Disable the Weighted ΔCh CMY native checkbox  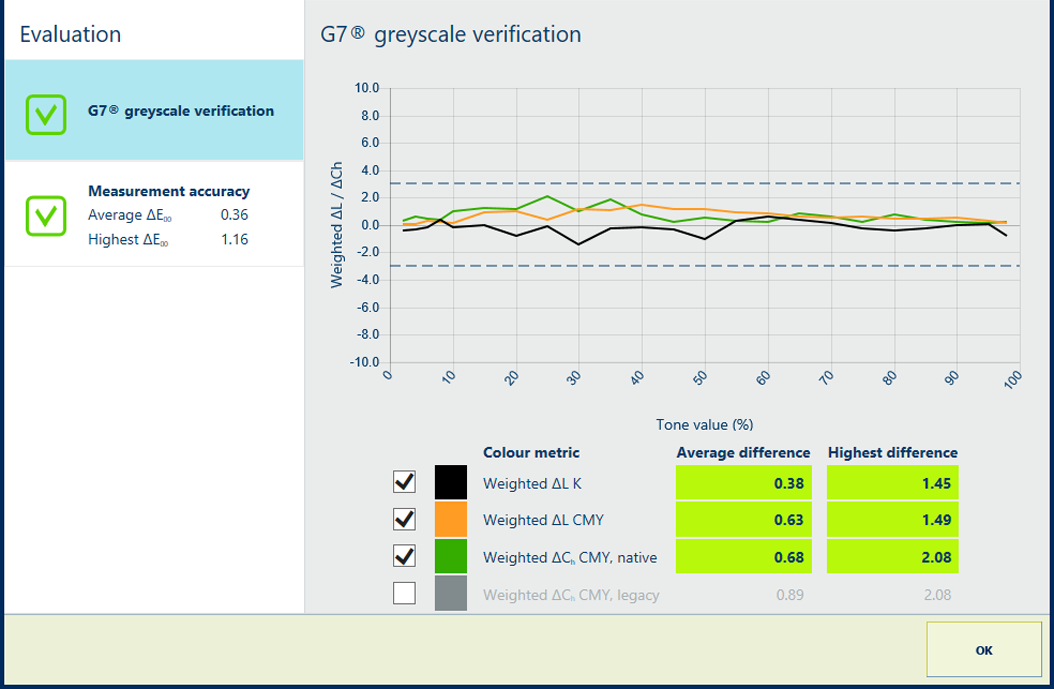coord(404,556)
